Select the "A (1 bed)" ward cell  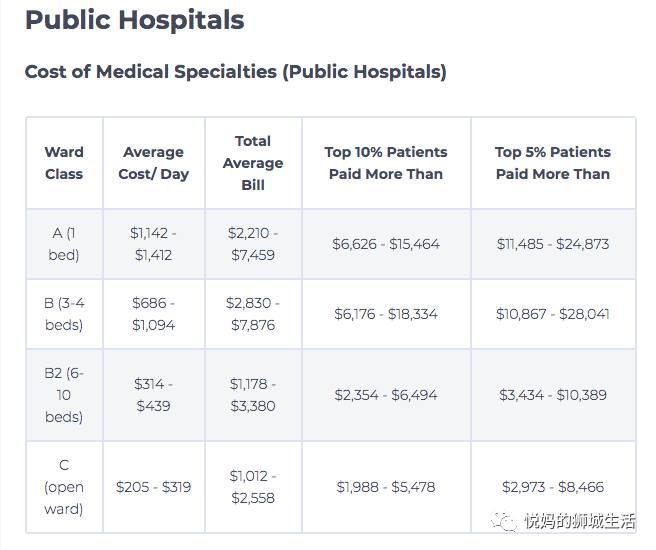coord(64,244)
